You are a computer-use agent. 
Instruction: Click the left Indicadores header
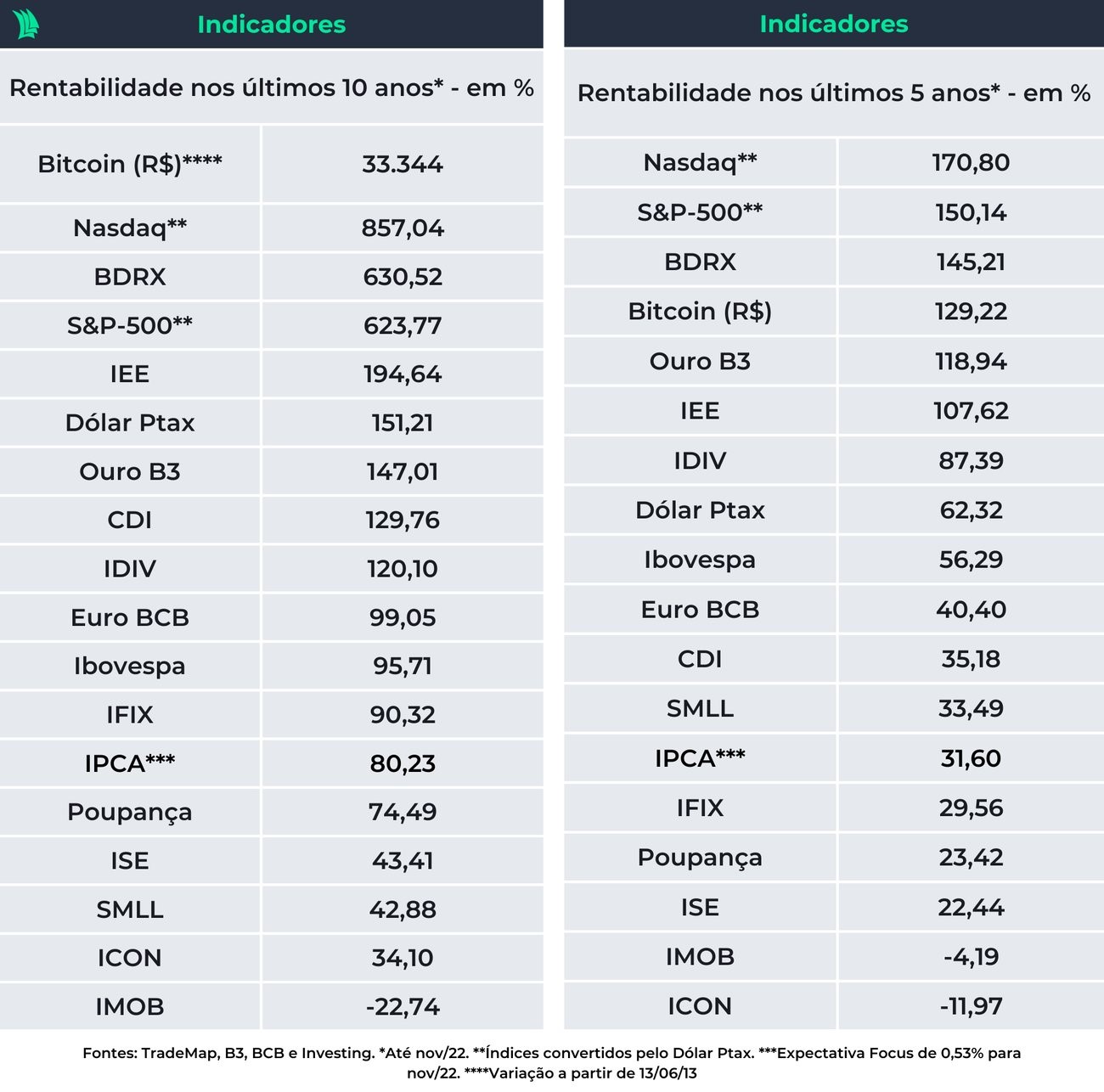[x=271, y=24]
